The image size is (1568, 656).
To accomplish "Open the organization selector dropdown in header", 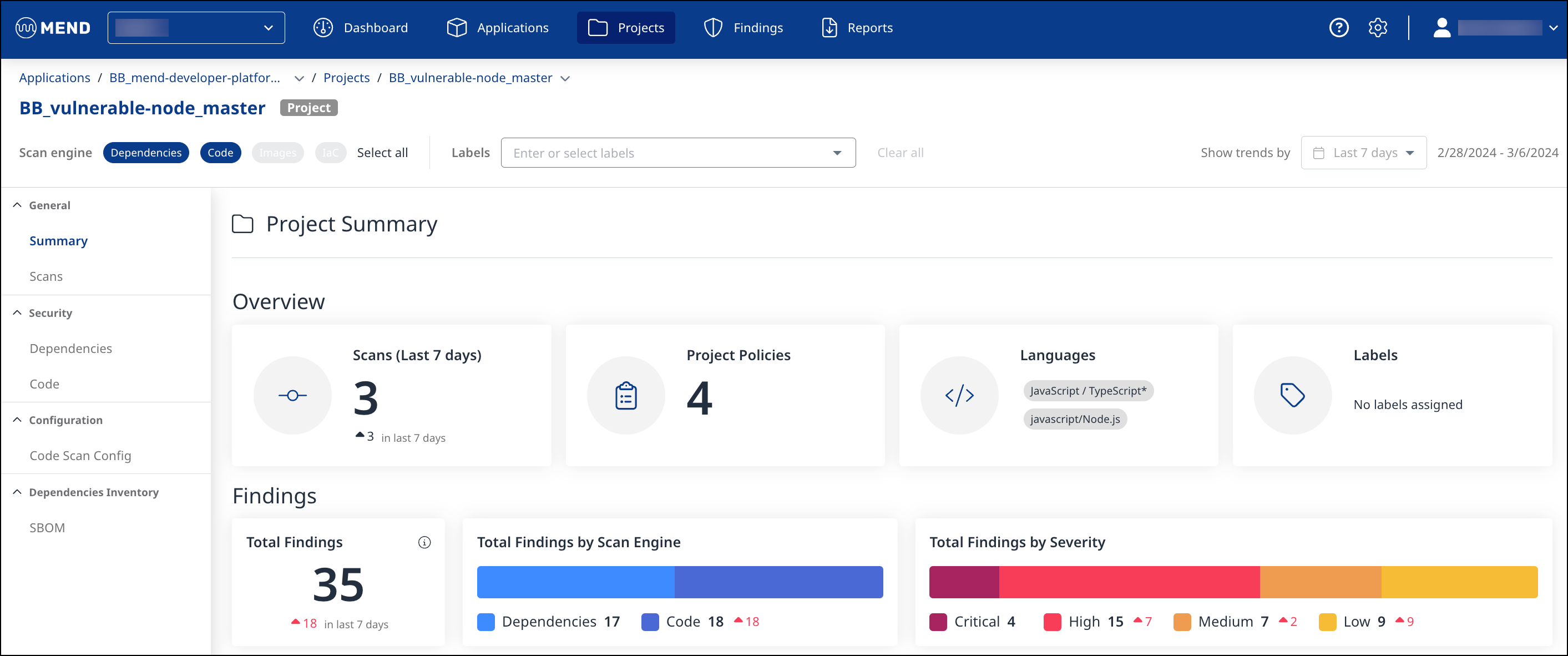I will 196,28.
